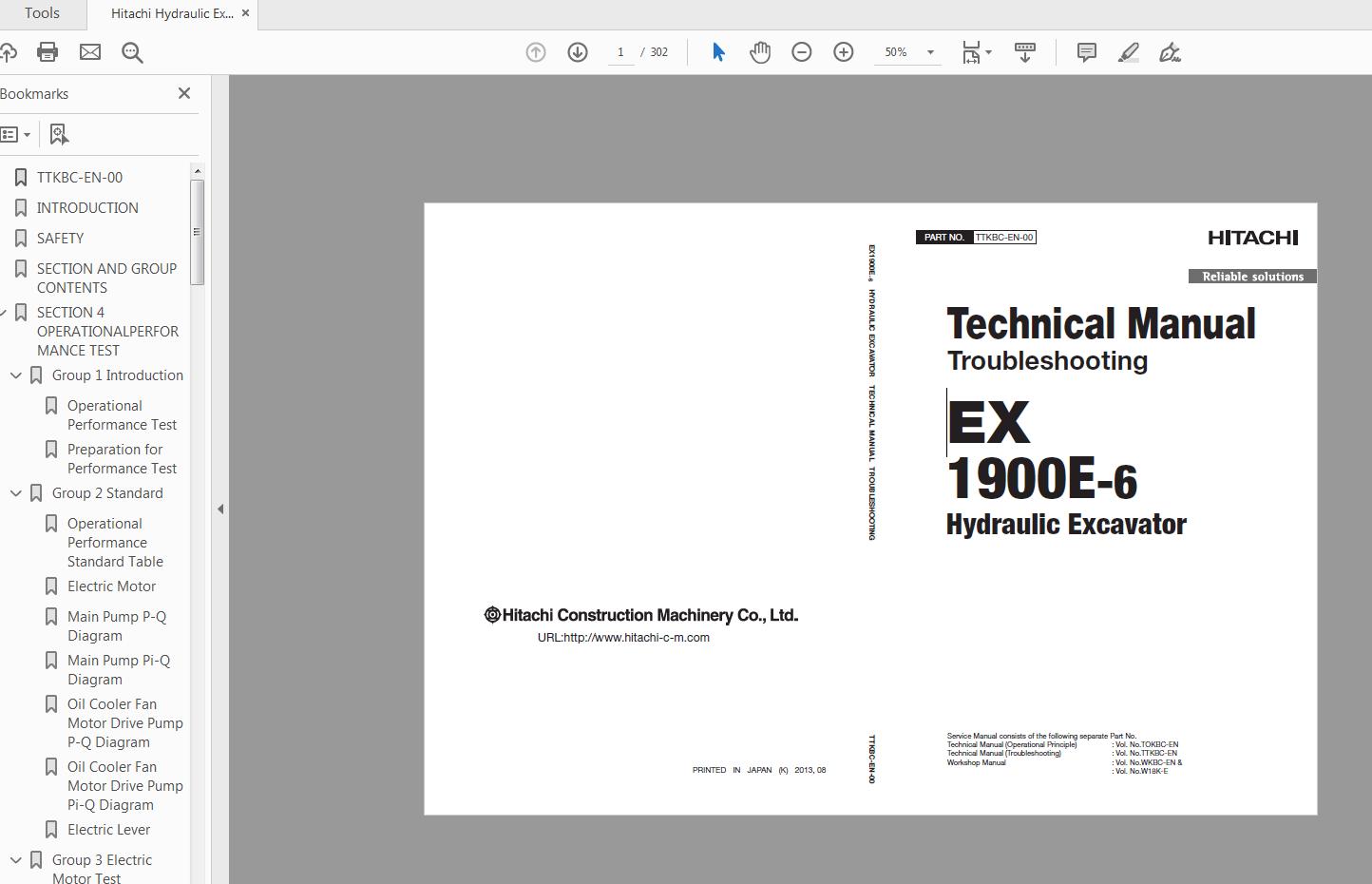Open the TTKBC-EN-00 bookmark
Viewport: 1372px width, 884px height.
coord(80,178)
